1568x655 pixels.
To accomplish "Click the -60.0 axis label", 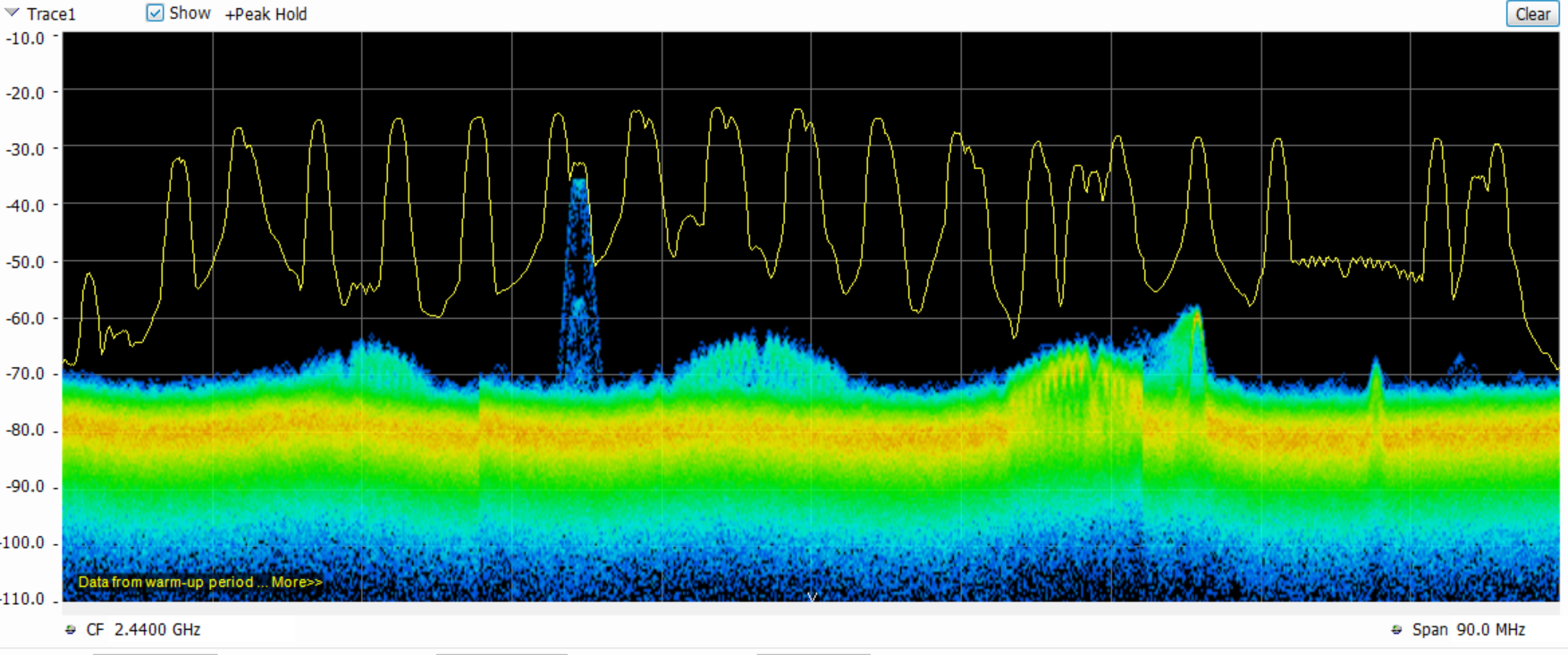I will click(x=26, y=318).
